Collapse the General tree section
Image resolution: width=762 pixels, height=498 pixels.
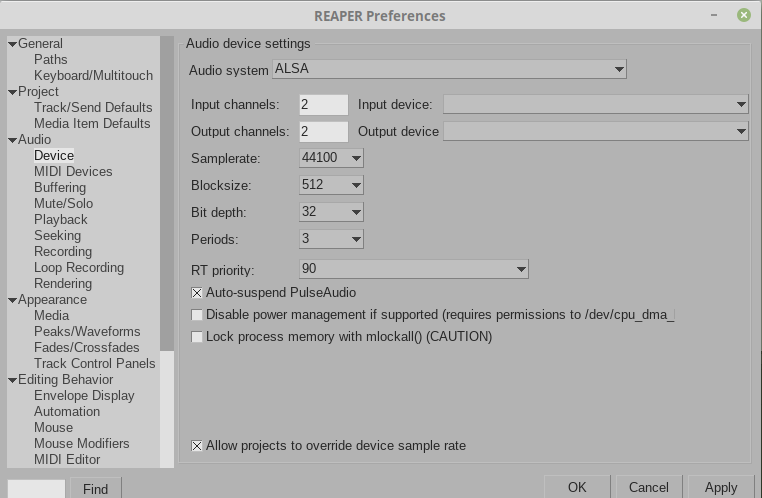(12, 44)
